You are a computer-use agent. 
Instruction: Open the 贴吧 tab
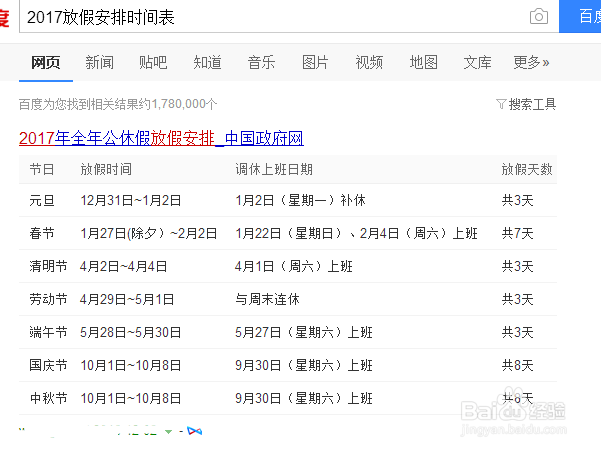[153, 62]
